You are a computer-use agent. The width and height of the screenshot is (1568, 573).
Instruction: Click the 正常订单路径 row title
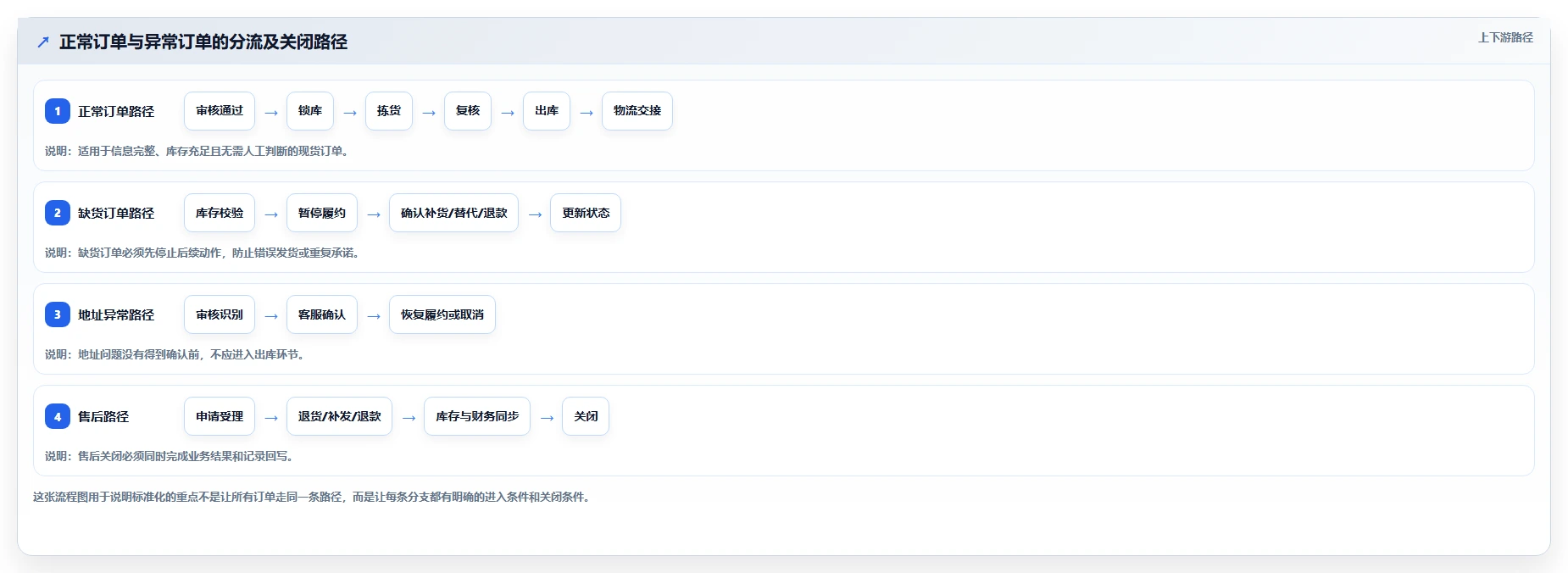[x=116, y=111]
